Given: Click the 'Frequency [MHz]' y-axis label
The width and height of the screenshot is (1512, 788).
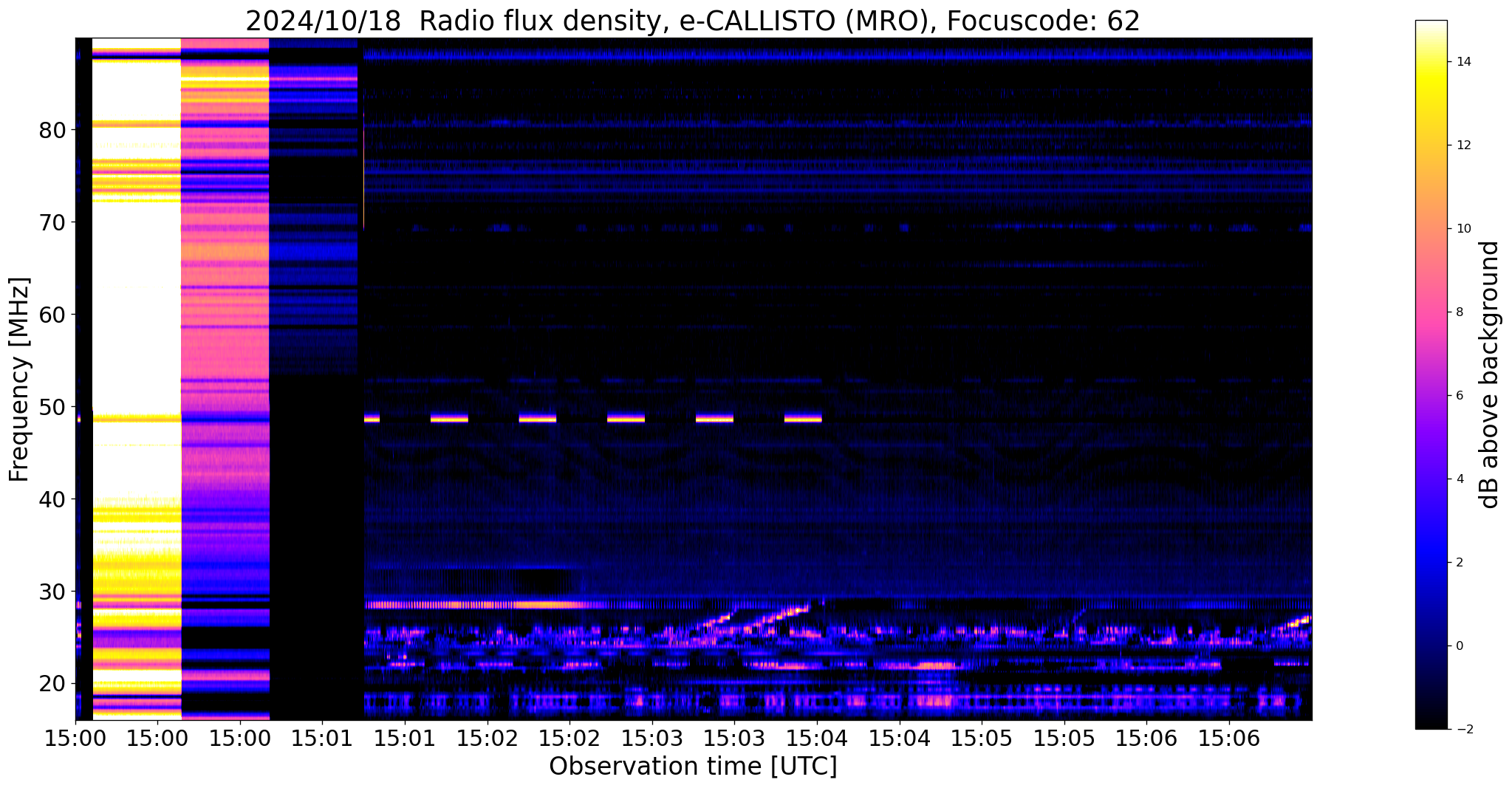Looking at the screenshot, I should (19, 380).
